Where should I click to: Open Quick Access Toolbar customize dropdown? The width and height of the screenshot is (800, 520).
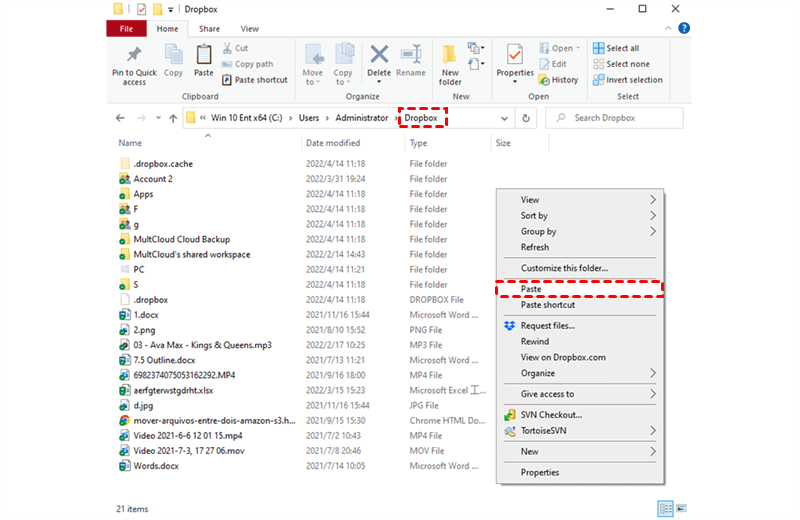tap(170, 9)
